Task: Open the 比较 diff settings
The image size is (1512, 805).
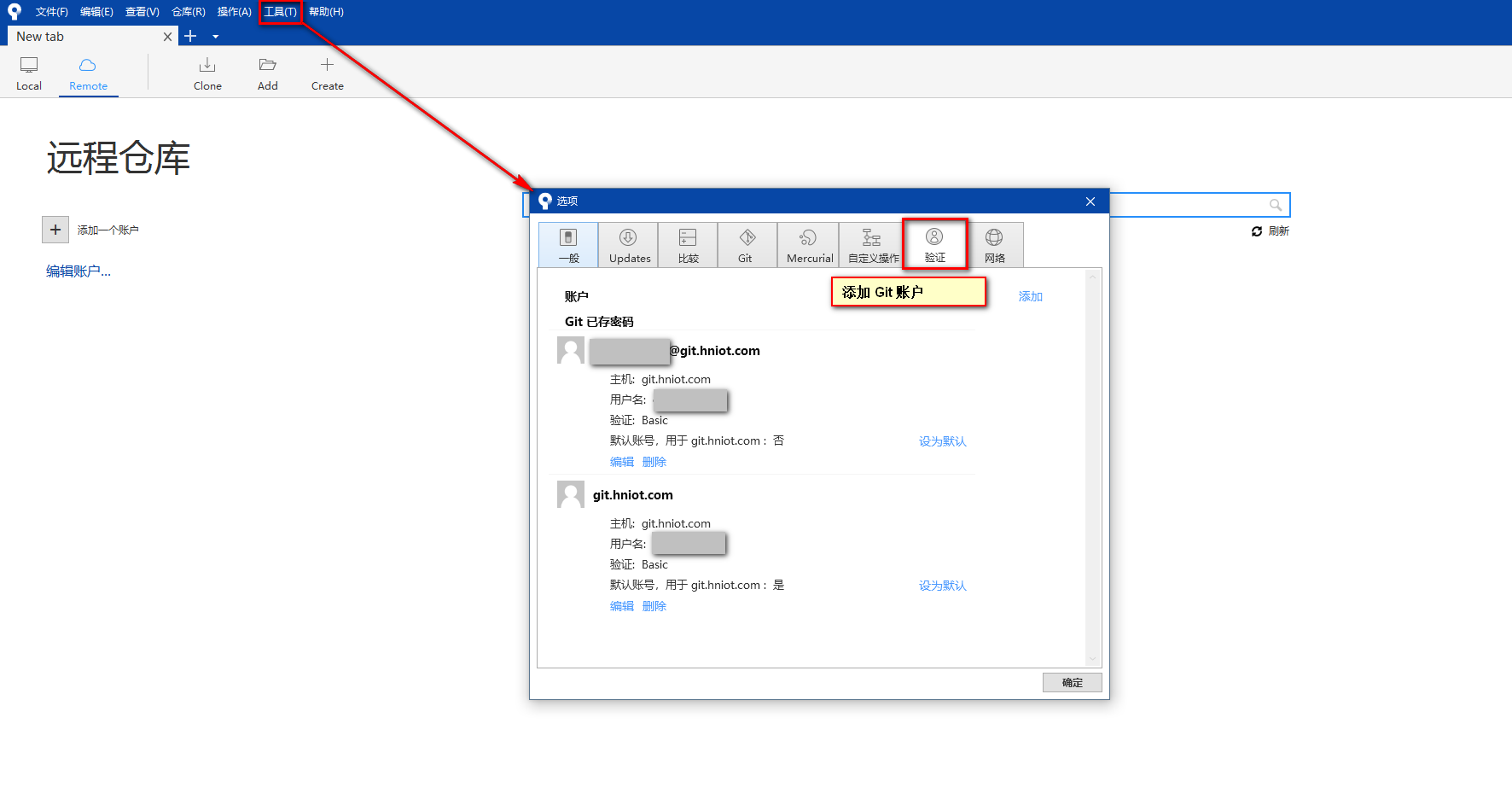Action: coord(688,245)
